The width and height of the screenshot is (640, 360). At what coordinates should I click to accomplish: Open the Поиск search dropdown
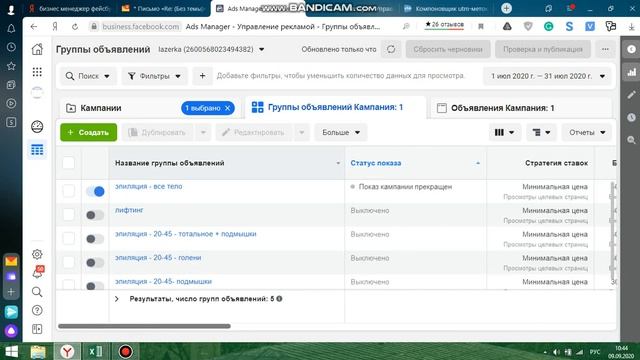tap(88, 76)
